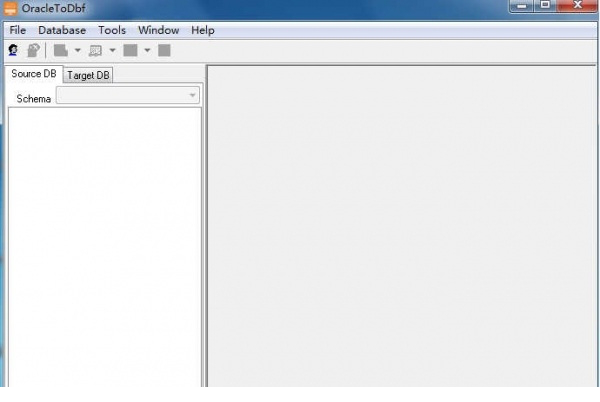The height and width of the screenshot is (402, 600).
Task: Click the connect user icon in toolbar
Action: (x=13, y=50)
